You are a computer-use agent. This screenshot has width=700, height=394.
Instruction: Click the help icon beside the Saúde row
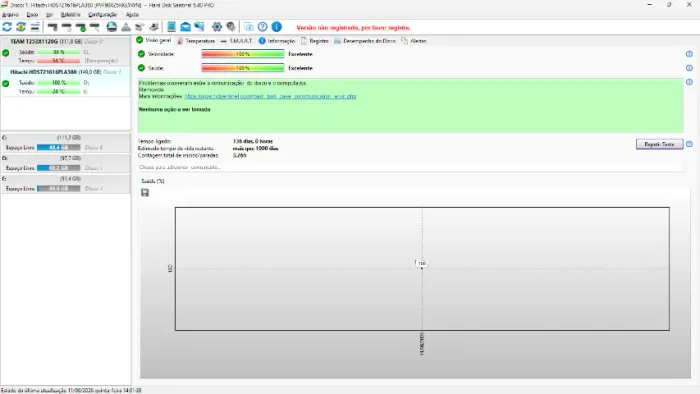point(689,68)
